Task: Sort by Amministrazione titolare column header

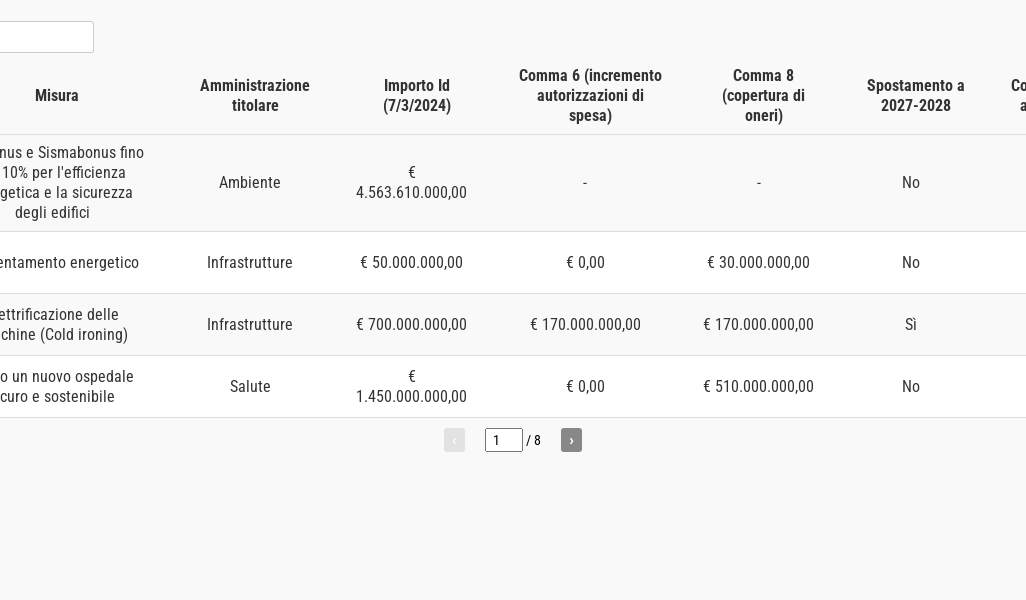Action: (255, 96)
